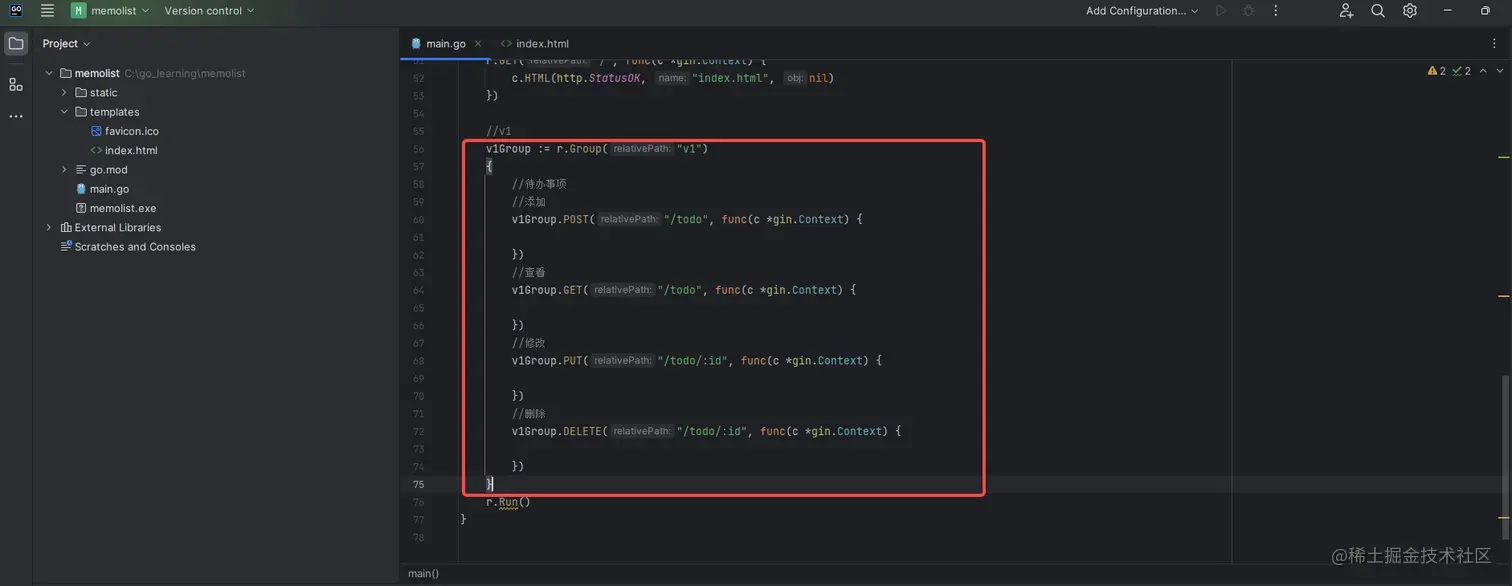Click "index.html" string in c.HTML call
This screenshot has width=1512, height=586.
(x=733, y=78)
